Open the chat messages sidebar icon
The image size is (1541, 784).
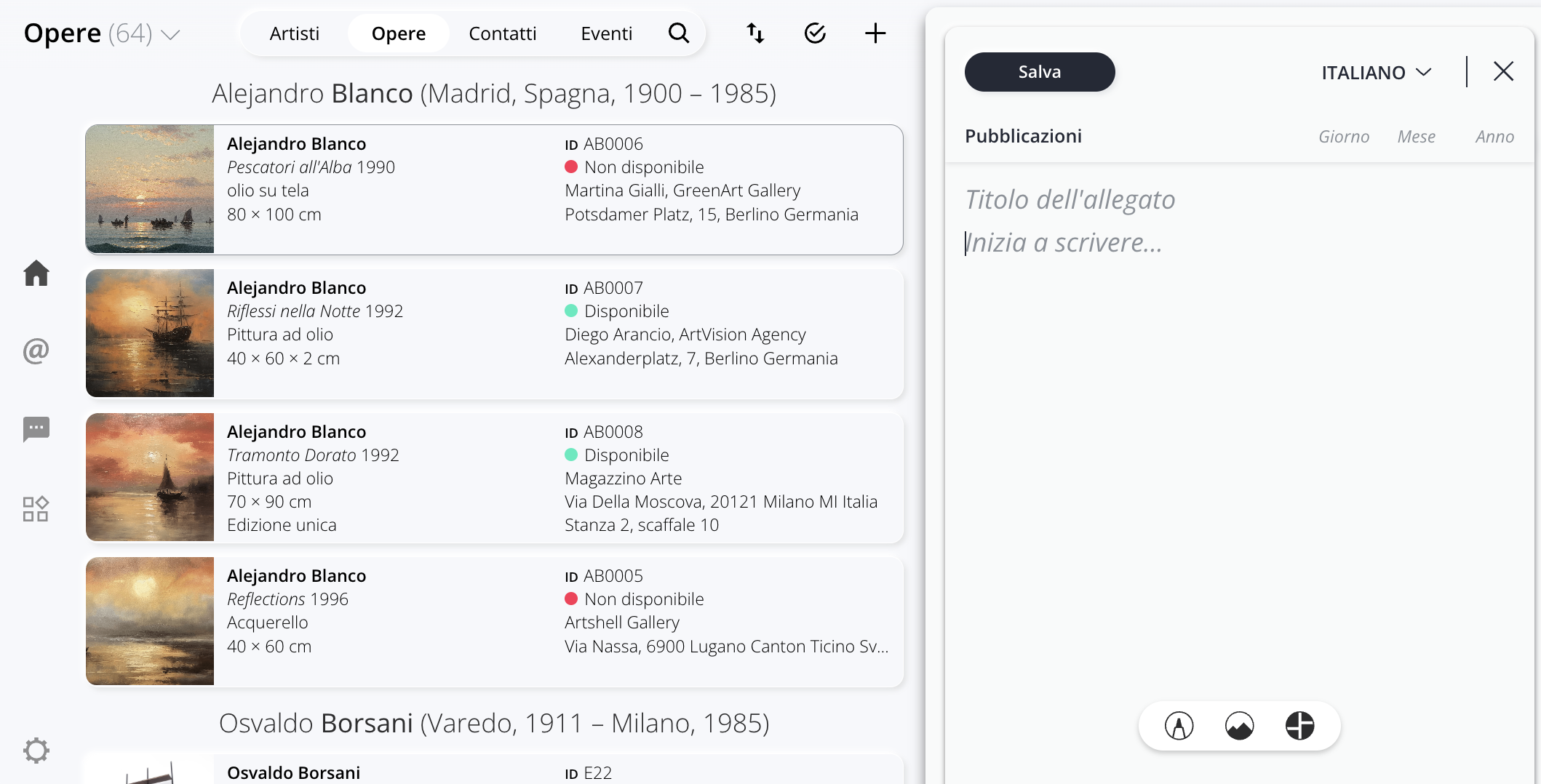(36, 429)
